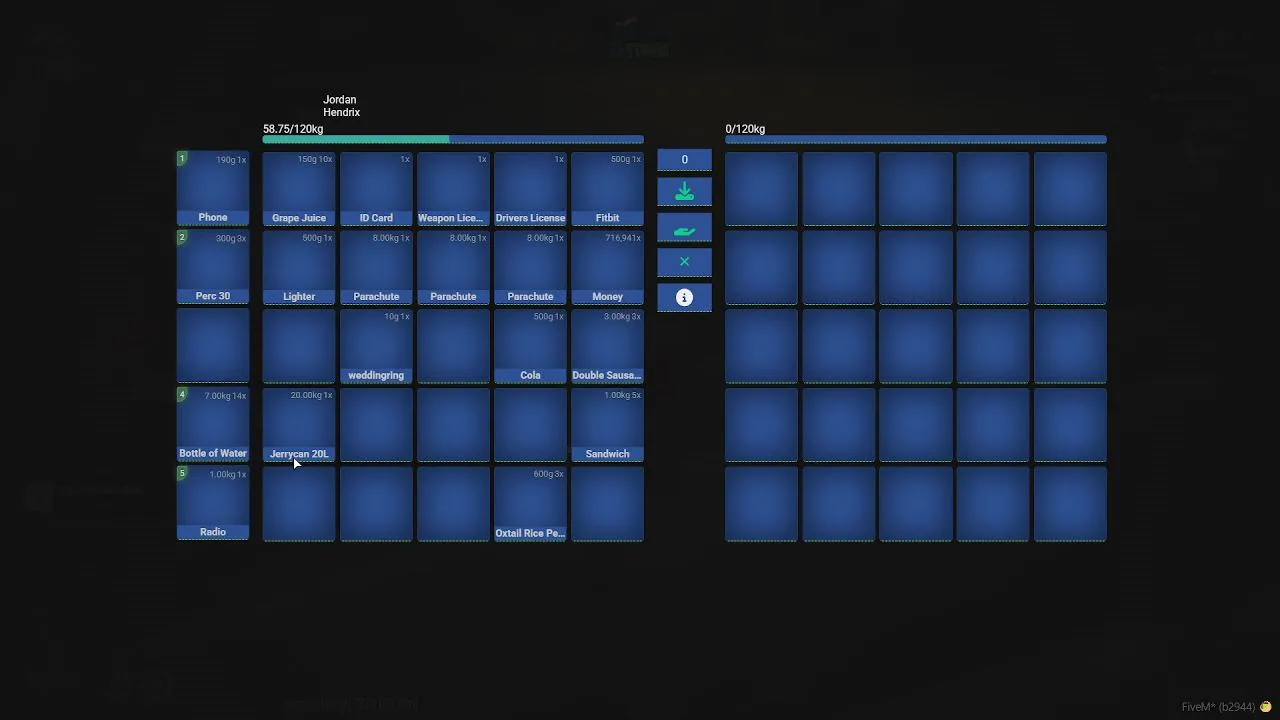
Task: Select the Phone slot in hotbar 1
Action: [213, 189]
